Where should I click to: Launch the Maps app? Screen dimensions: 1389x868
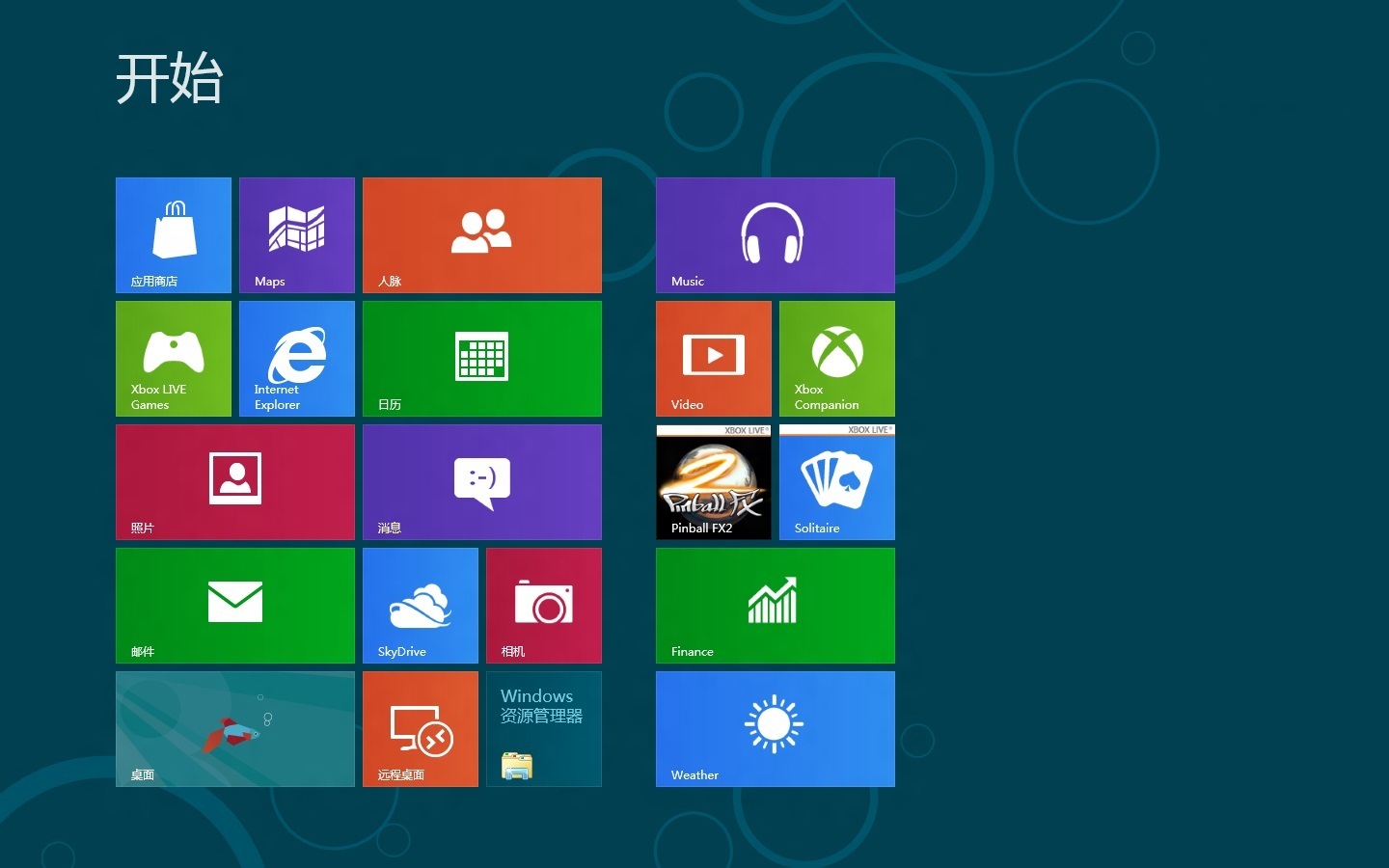click(x=296, y=234)
